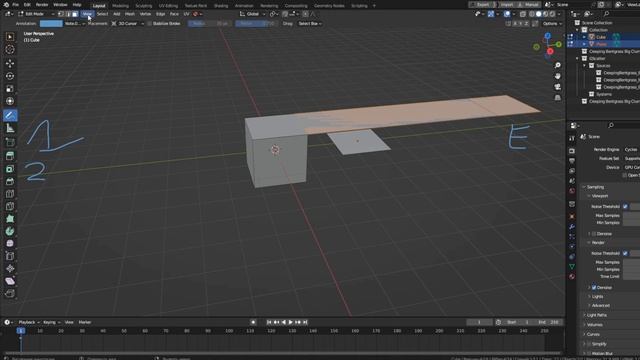Select the Rip Region tool
Screen dimensions: 640x360
pyautogui.click(x=10, y=293)
